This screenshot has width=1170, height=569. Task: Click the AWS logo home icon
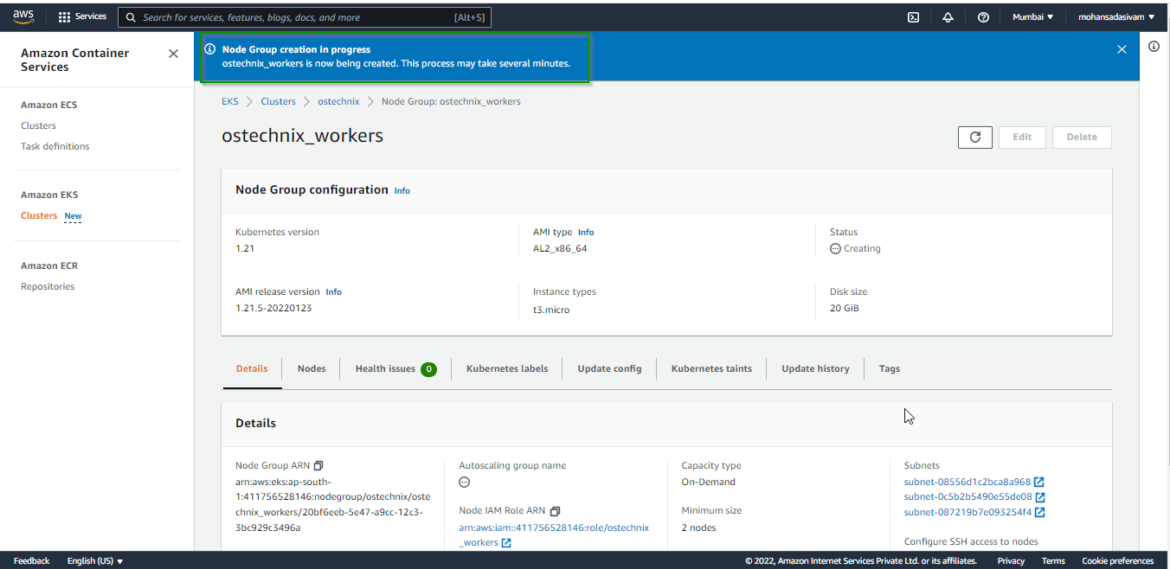[x=23, y=17]
